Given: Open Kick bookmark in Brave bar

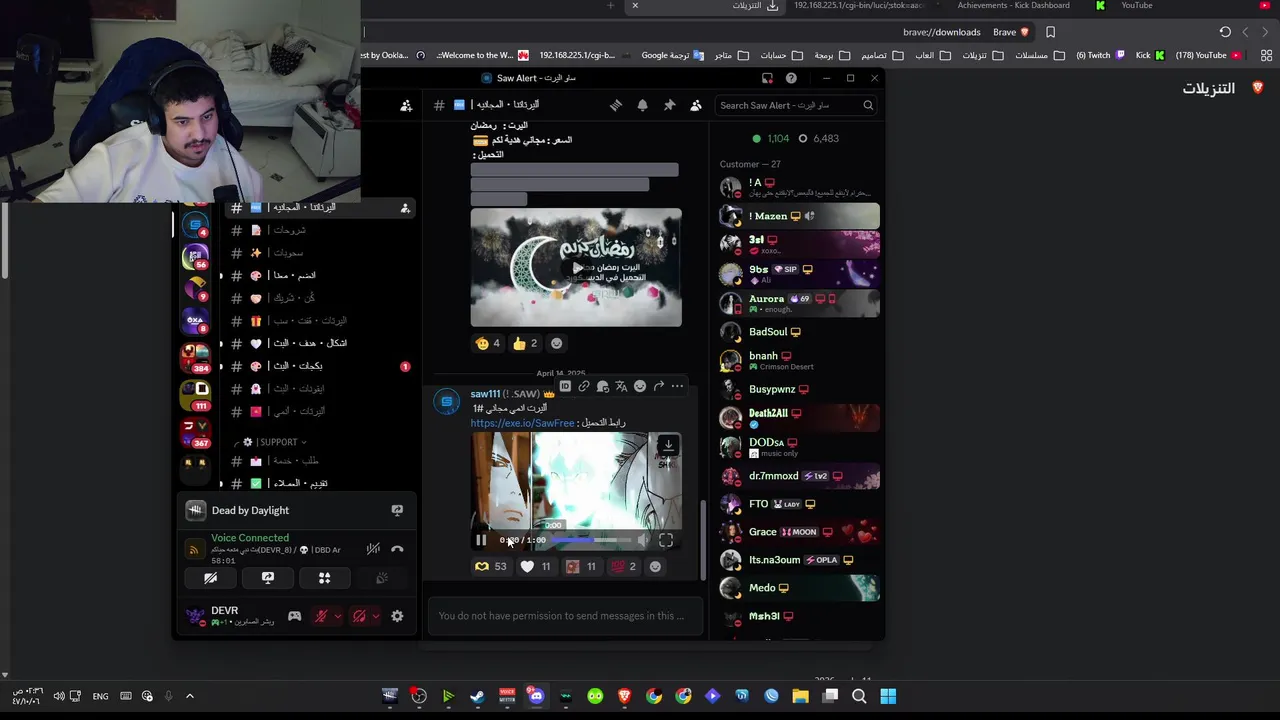Looking at the screenshot, I should pyautogui.click(x=1150, y=56).
